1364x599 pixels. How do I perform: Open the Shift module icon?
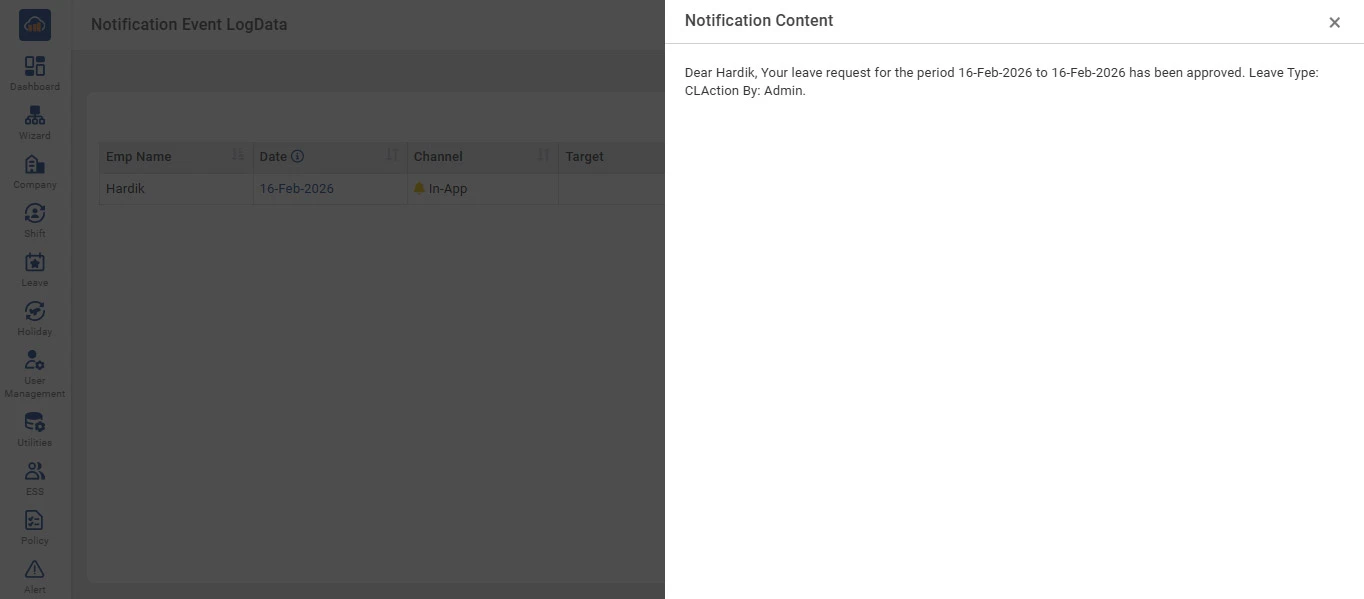tap(35, 214)
